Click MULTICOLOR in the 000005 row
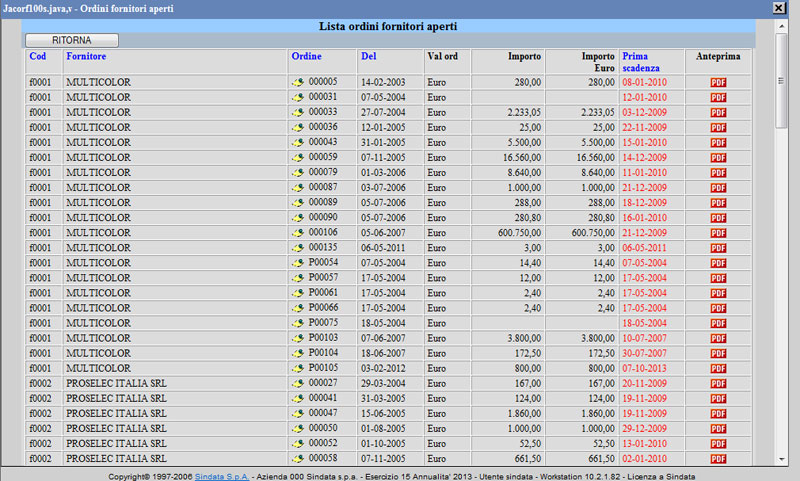 [x=98, y=83]
